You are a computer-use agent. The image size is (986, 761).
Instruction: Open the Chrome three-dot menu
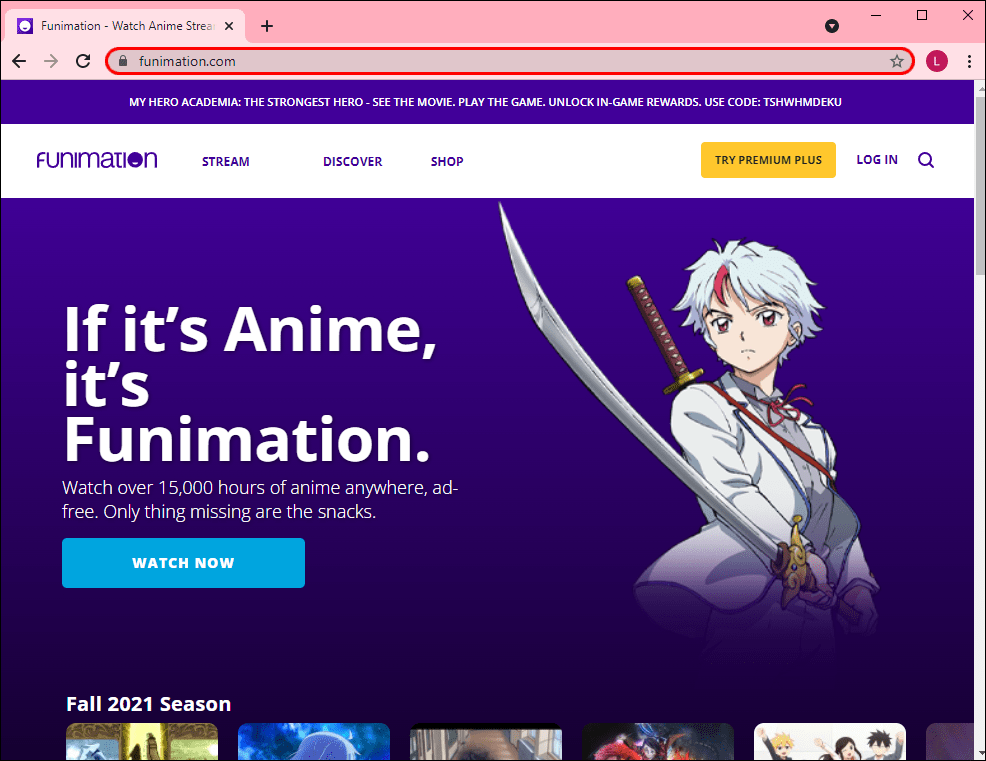click(x=969, y=61)
